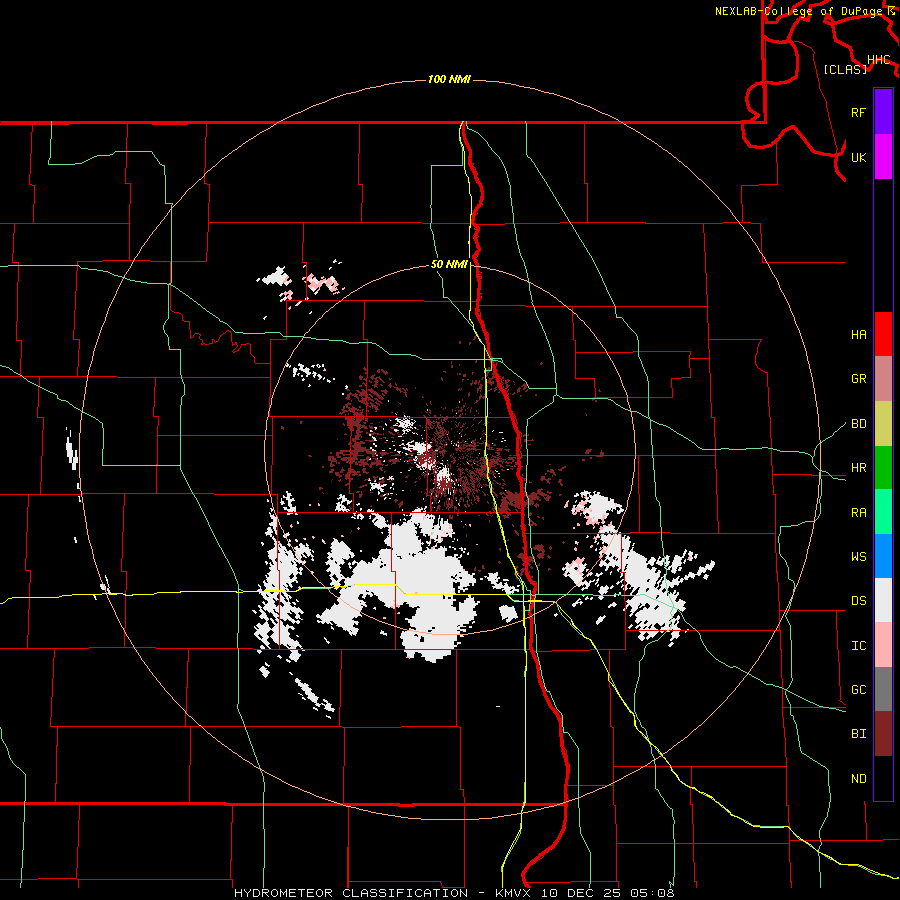
Task: Click the 'HHC' product code text
Action: pyautogui.click(x=878, y=60)
